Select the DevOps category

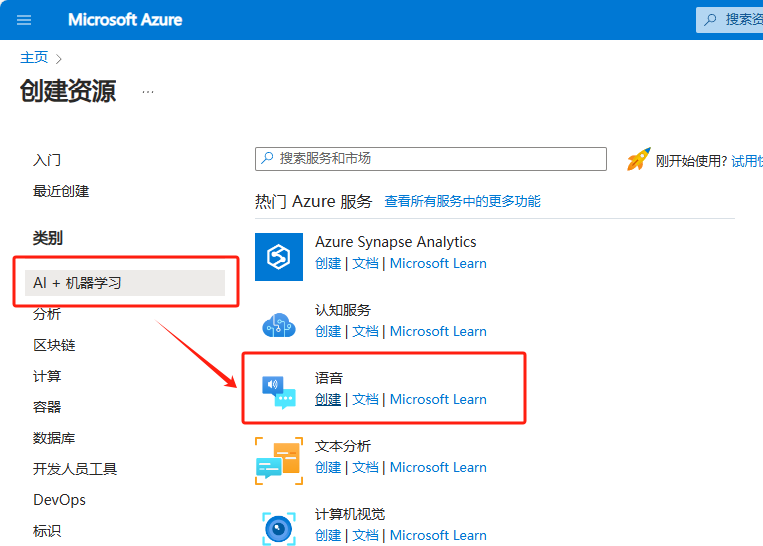(x=59, y=500)
